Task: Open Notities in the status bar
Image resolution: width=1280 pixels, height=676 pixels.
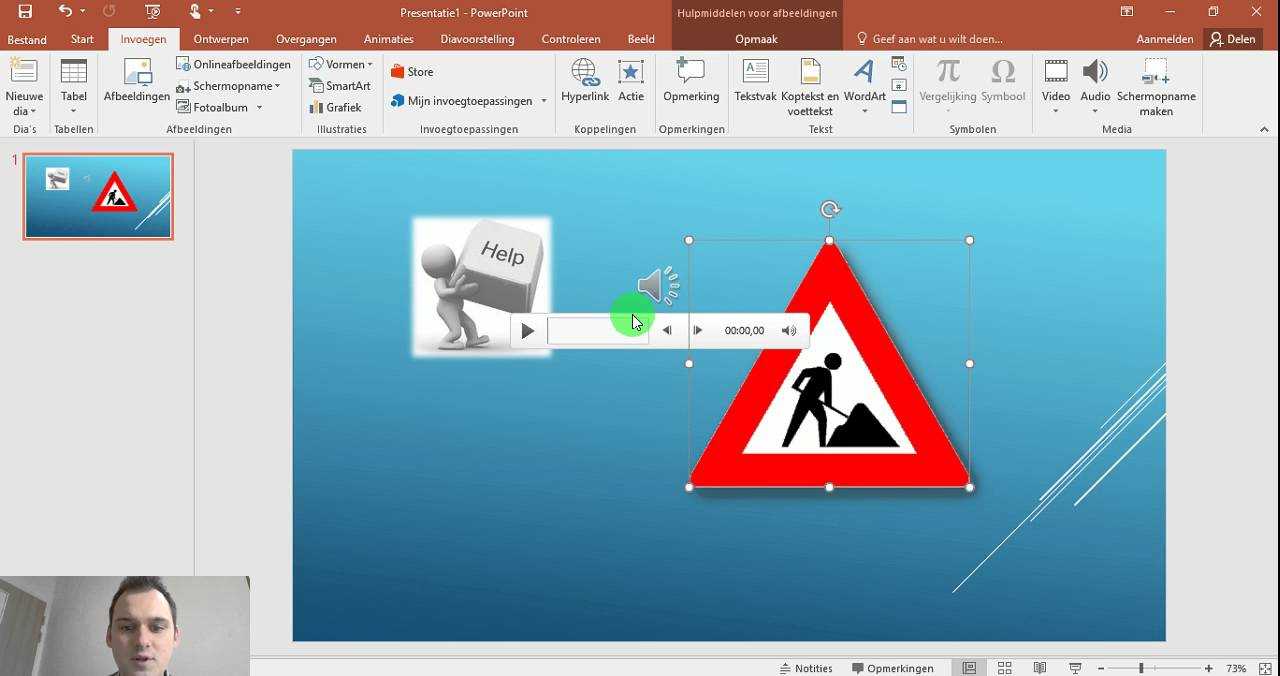Action: click(806, 667)
